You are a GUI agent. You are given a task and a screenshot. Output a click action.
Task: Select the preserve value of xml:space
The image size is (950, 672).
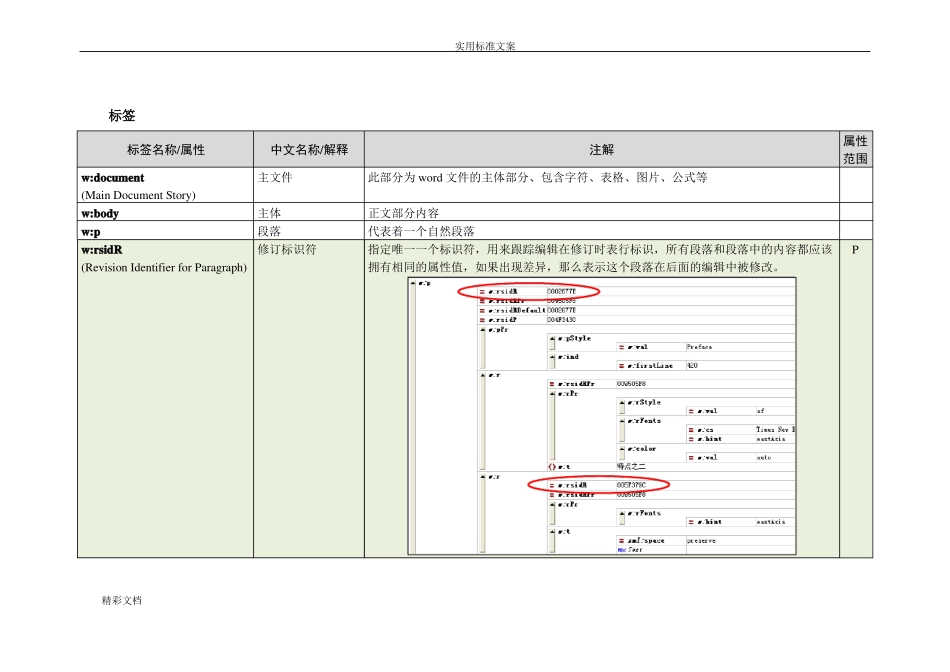point(701,541)
